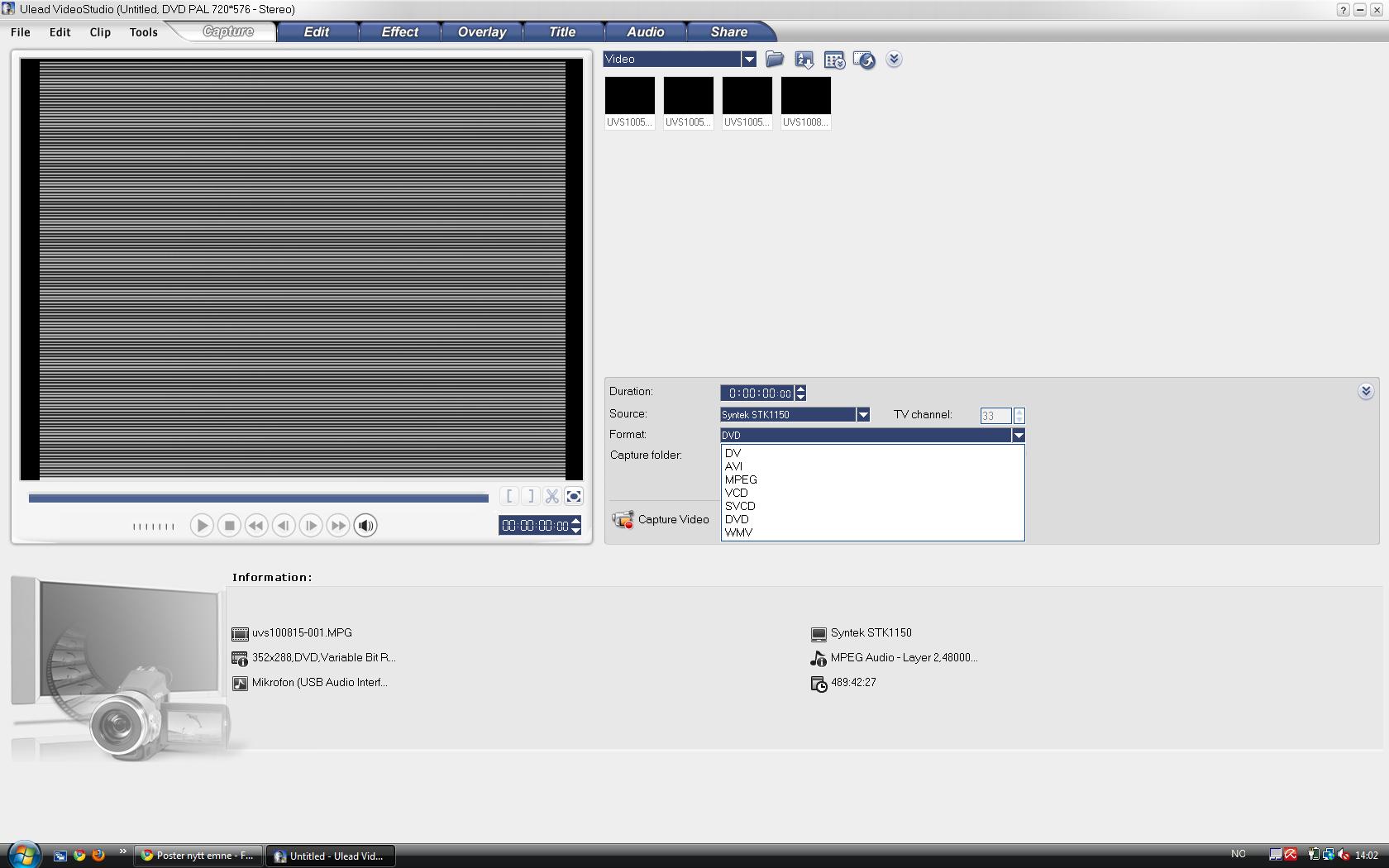Switch to the Capture step tab
Image resolution: width=1389 pixels, height=868 pixels.
tap(228, 31)
